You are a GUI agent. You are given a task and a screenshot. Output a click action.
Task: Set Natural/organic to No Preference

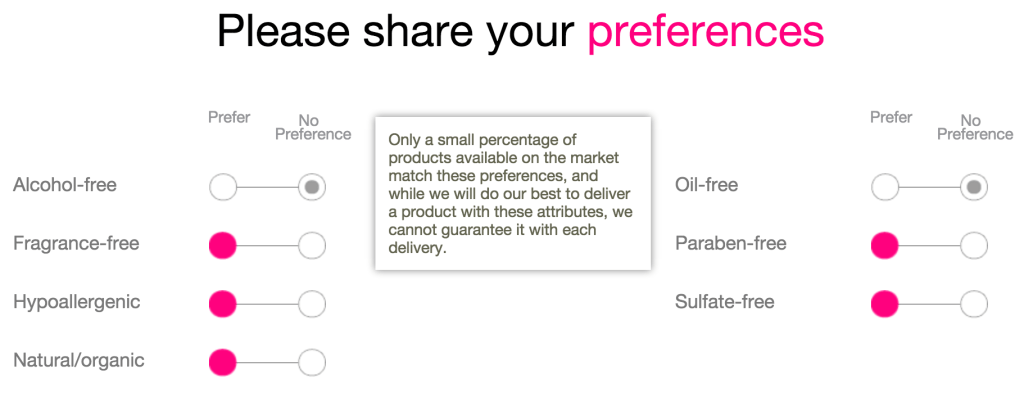312,362
